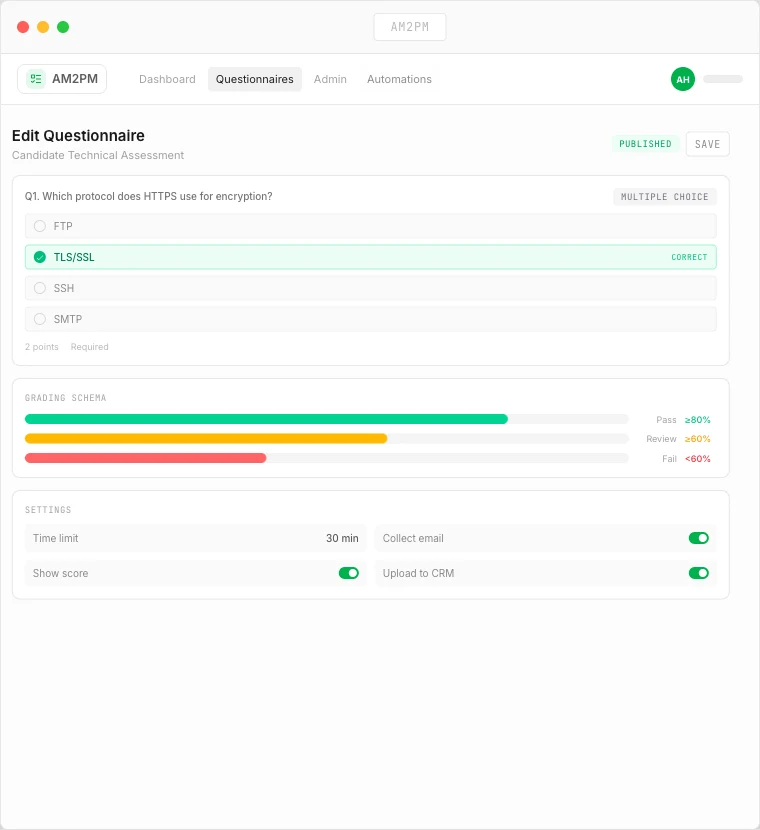Click the AM2PM window title box
The width and height of the screenshot is (760, 830).
coord(410,27)
